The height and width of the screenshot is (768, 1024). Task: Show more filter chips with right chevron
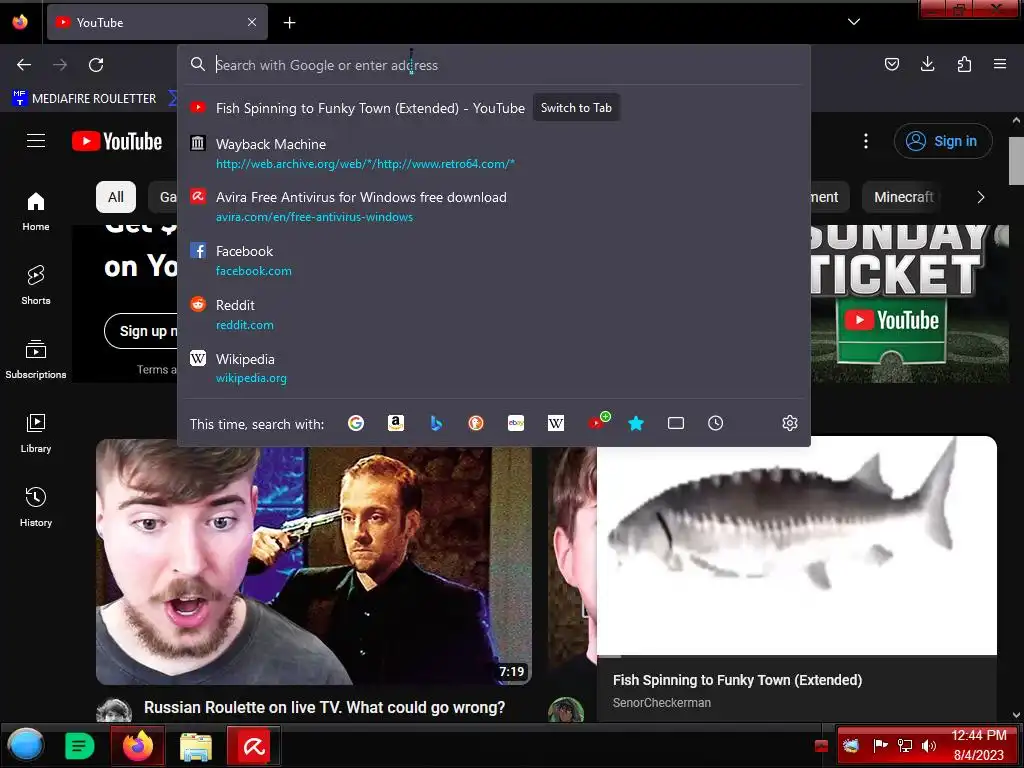tap(980, 197)
